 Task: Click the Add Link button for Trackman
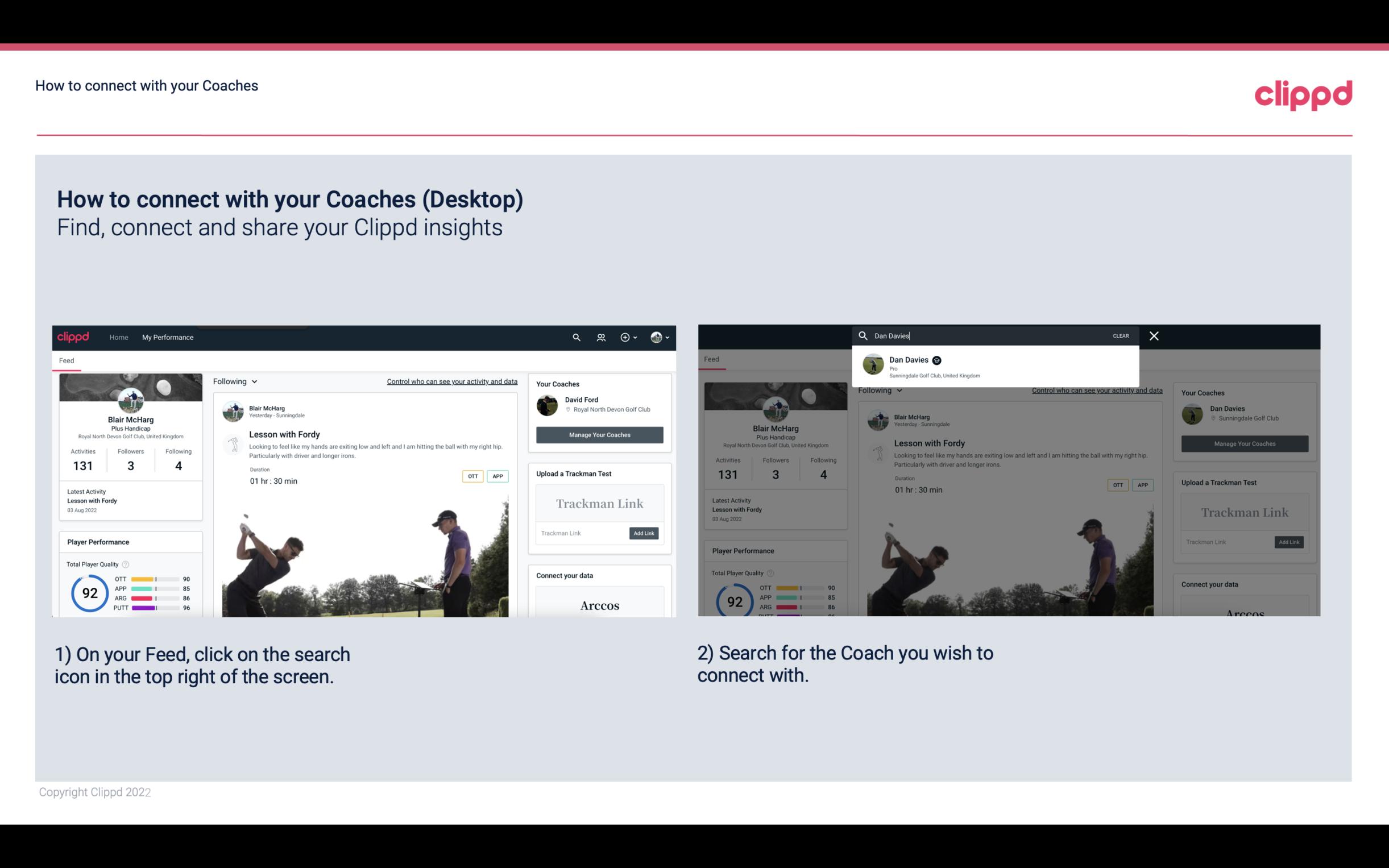click(x=644, y=533)
